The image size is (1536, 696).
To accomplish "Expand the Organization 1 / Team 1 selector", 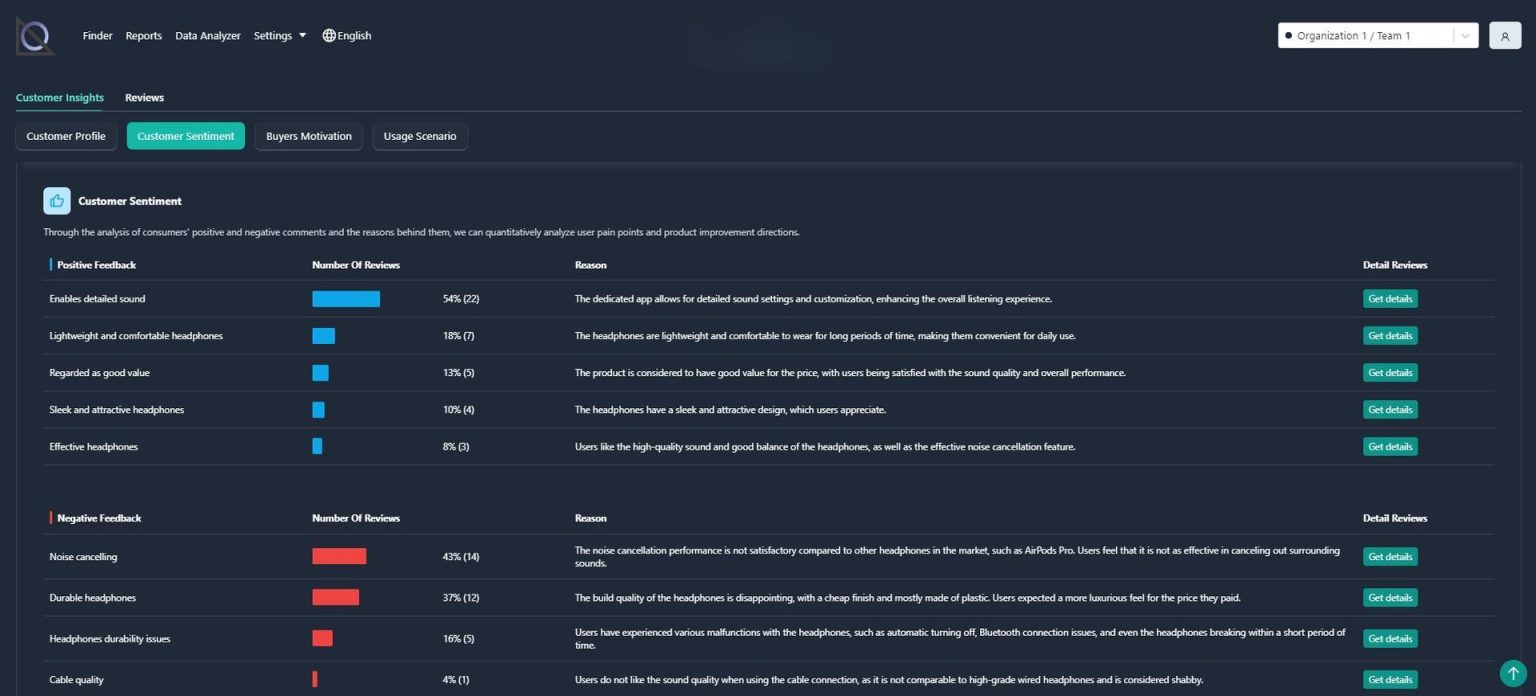I will [1465, 35].
